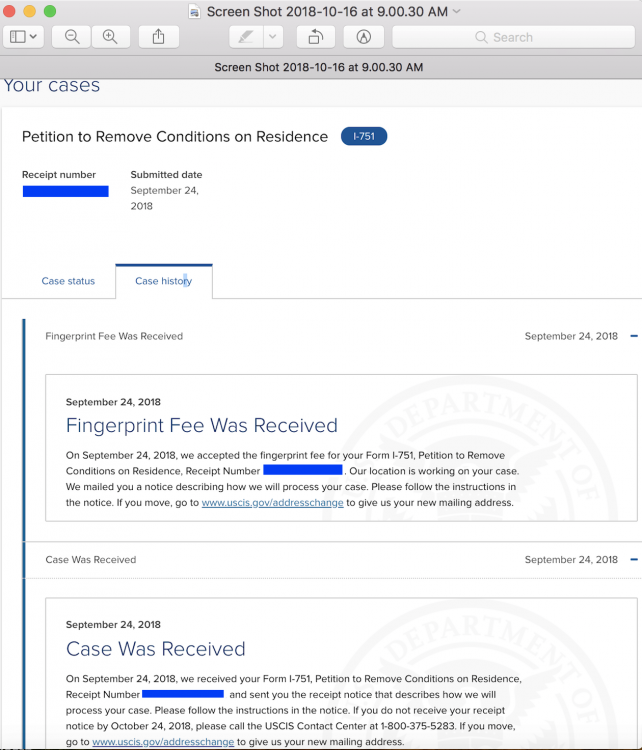Open the Share menu icon
This screenshot has height=750, width=642.
pos(159,37)
